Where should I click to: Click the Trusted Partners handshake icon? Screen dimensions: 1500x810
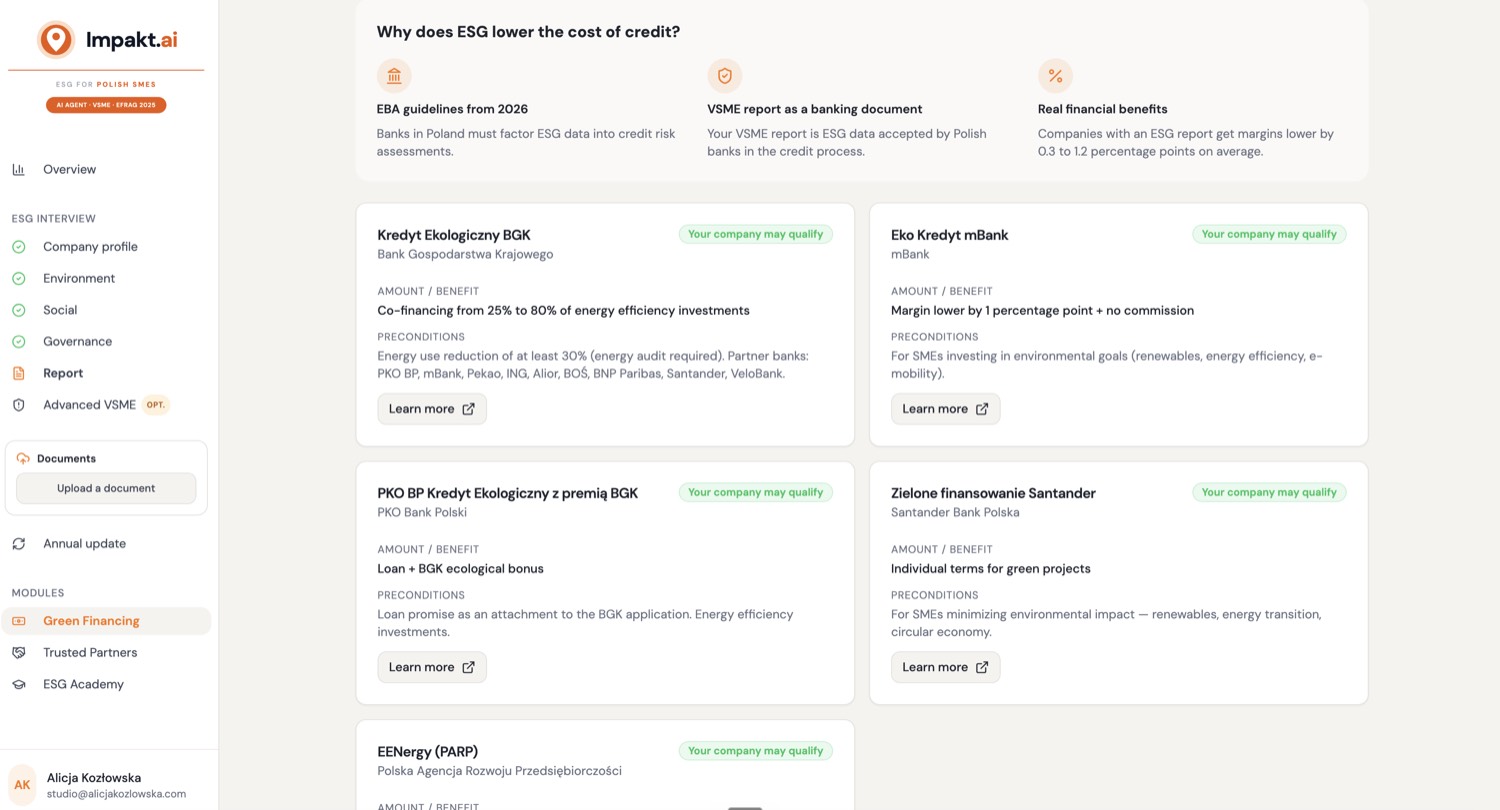coord(18,653)
